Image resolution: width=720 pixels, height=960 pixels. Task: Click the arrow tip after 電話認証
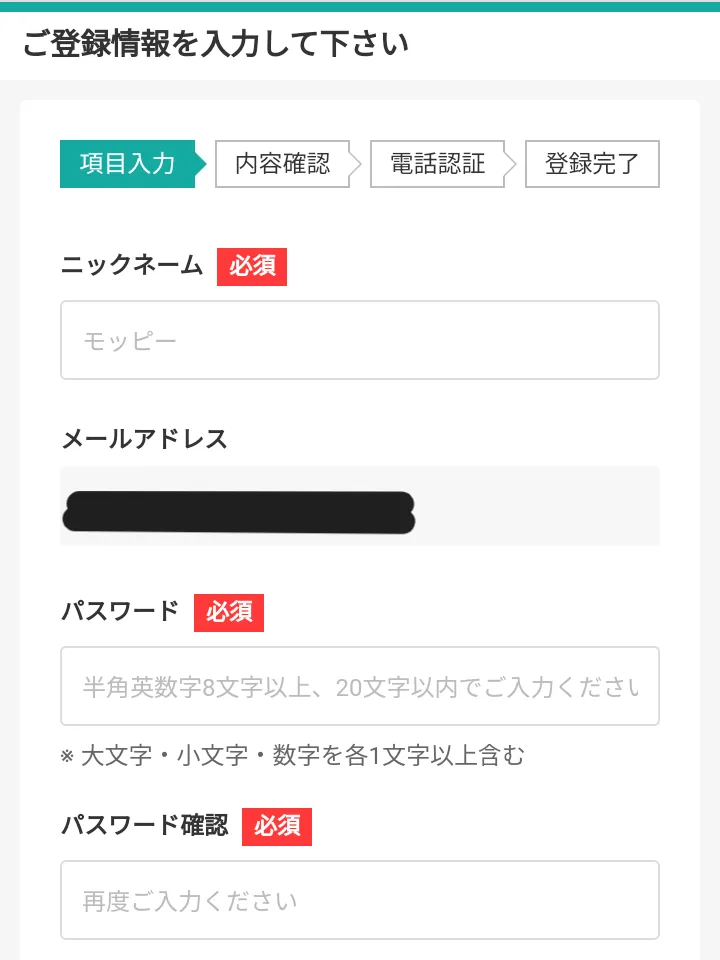(x=511, y=164)
